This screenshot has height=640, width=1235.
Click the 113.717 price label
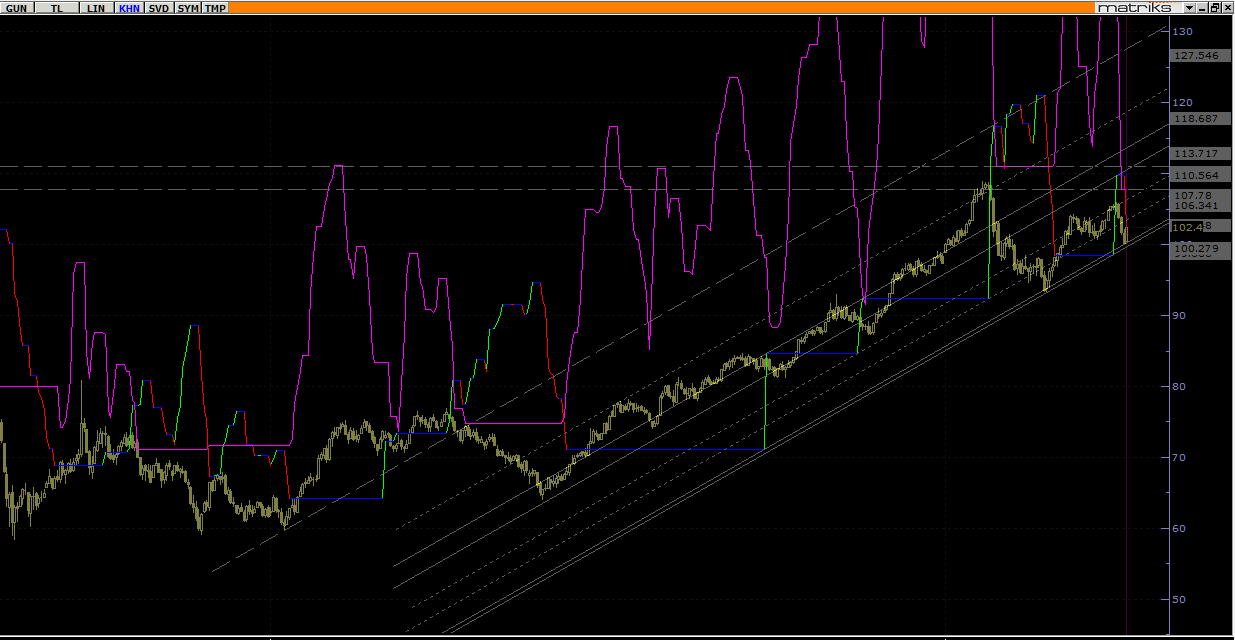point(1198,153)
